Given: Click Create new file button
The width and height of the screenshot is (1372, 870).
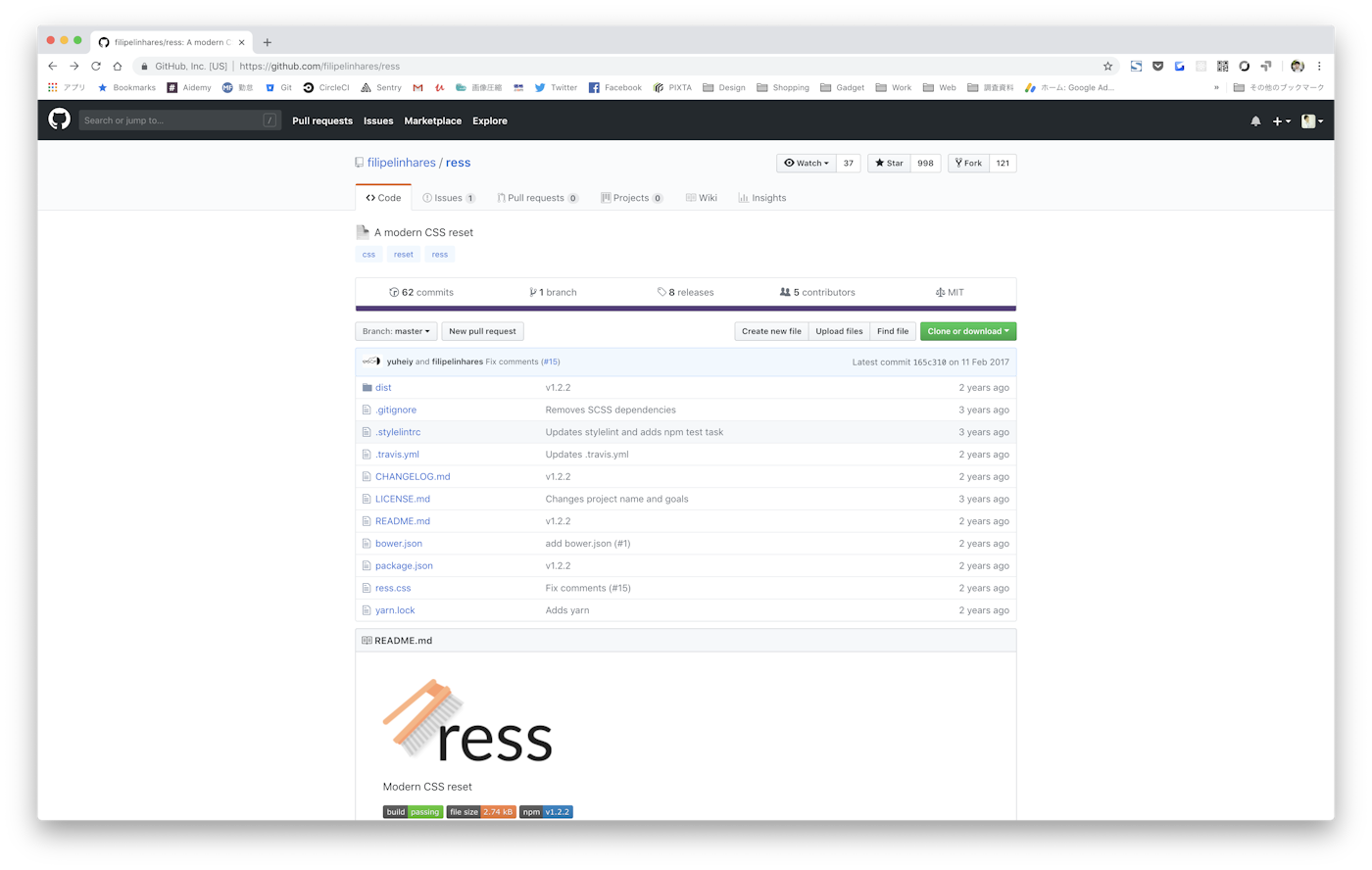Looking at the screenshot, I should tap(771, 331).
